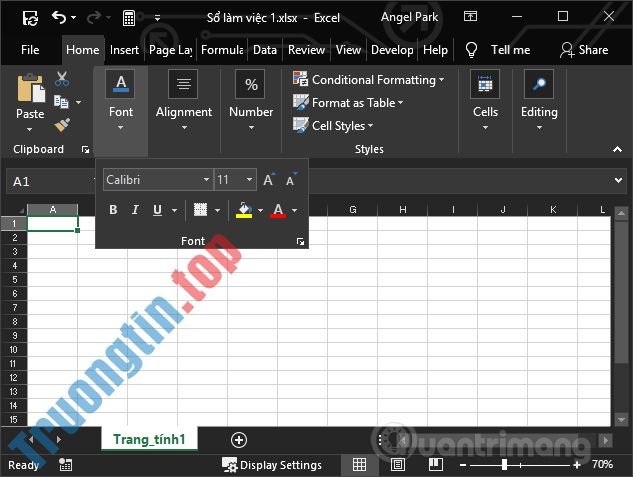
Task: Open the File menu
Action: [30, 50]
